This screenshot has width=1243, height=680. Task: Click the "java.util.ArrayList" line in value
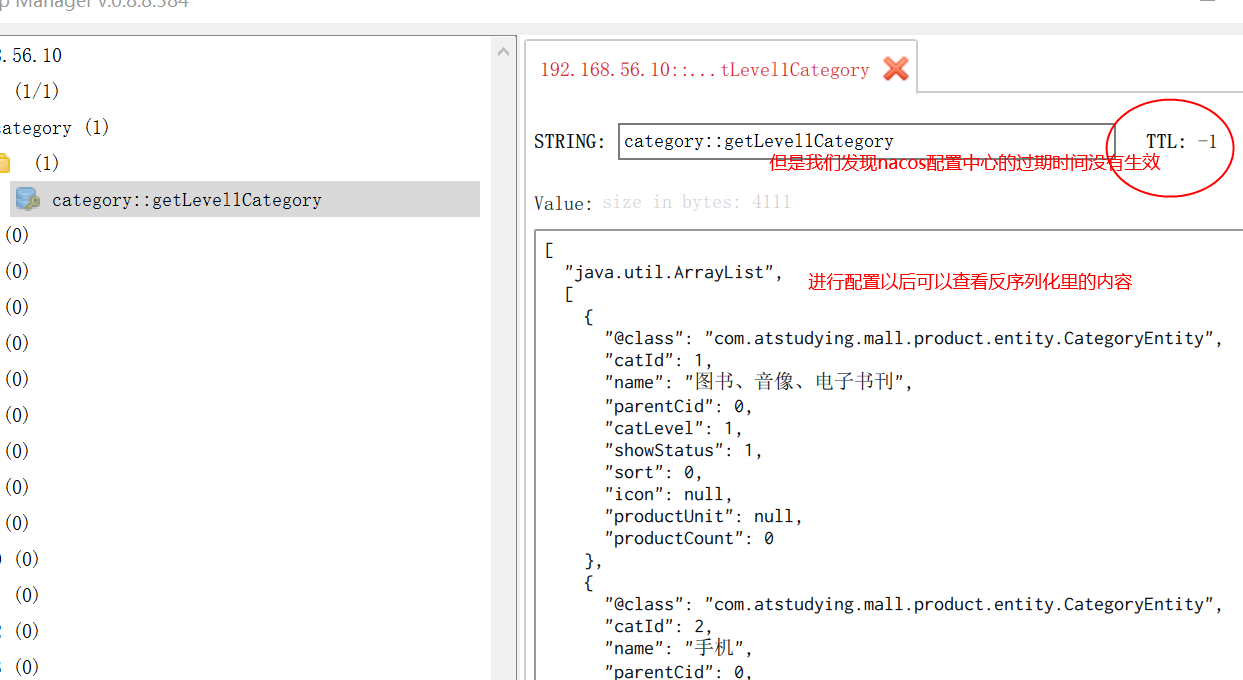(x=674, y=272)
